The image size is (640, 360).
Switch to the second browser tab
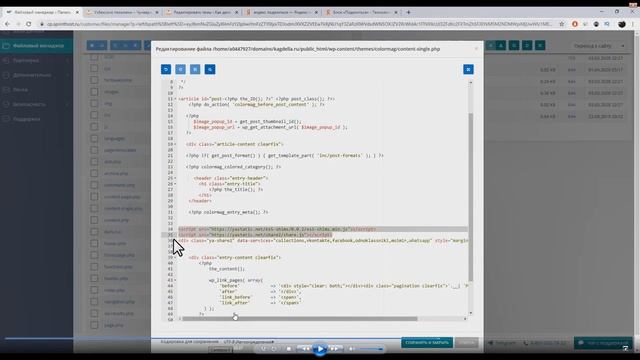coord(121,12)
